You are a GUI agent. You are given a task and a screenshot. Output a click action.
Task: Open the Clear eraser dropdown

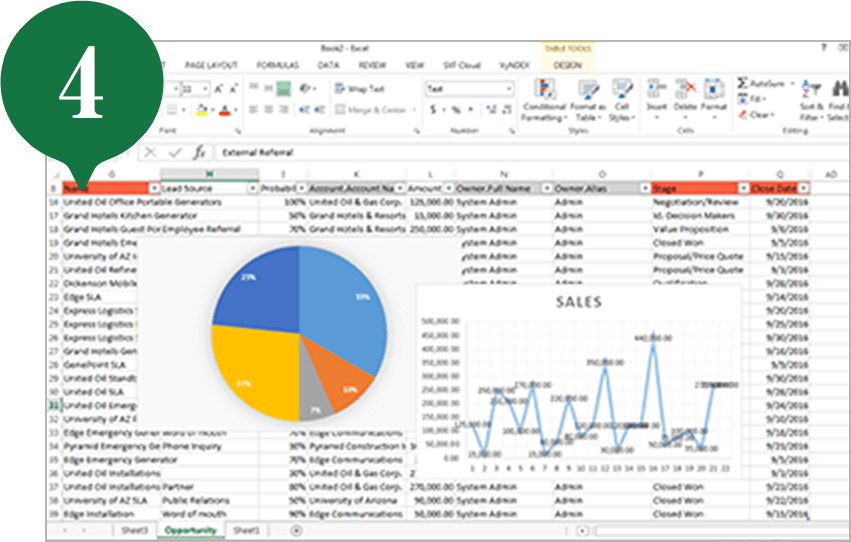(x=755, y=115)
